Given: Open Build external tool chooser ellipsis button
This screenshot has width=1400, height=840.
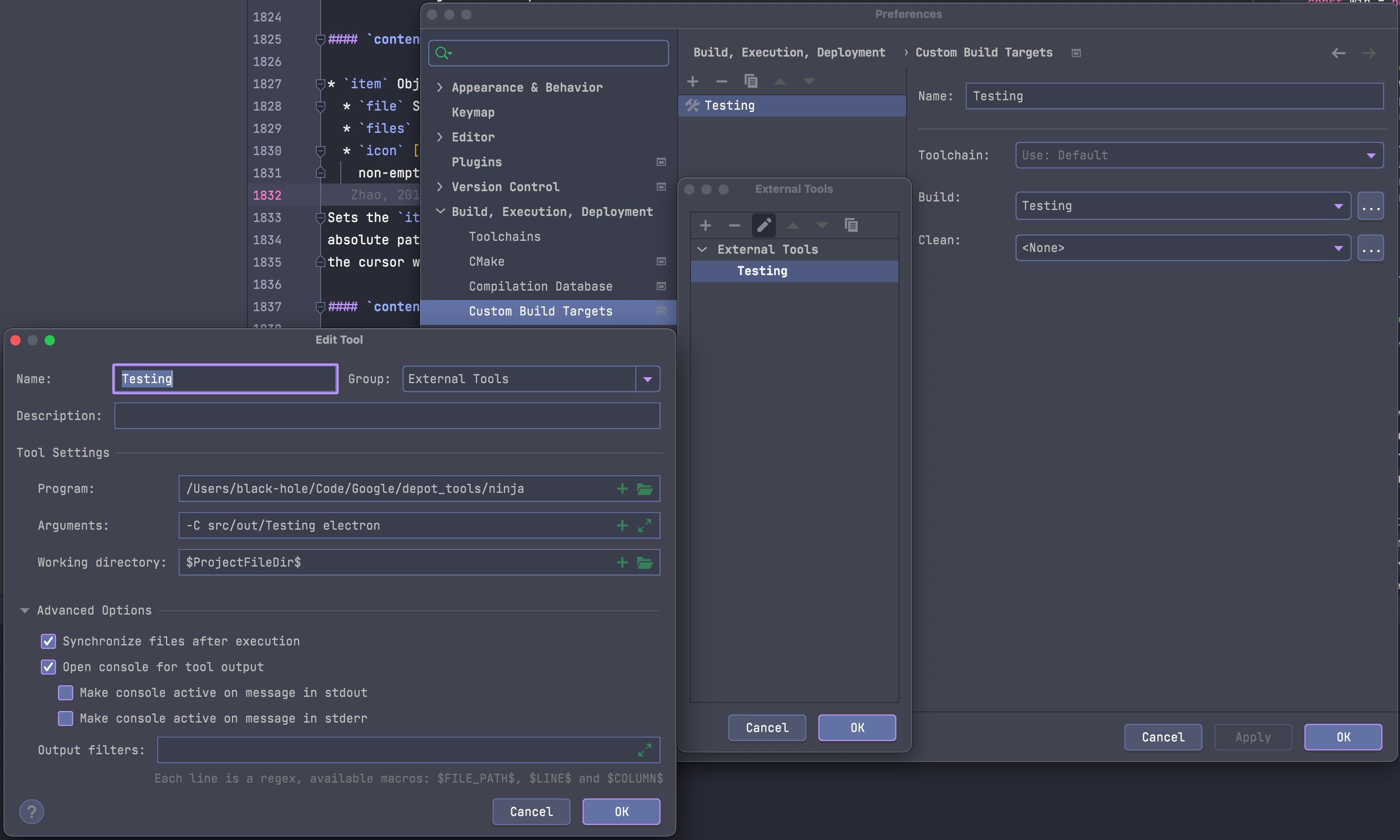Looking at the screenshot, I should (1370, 206).
